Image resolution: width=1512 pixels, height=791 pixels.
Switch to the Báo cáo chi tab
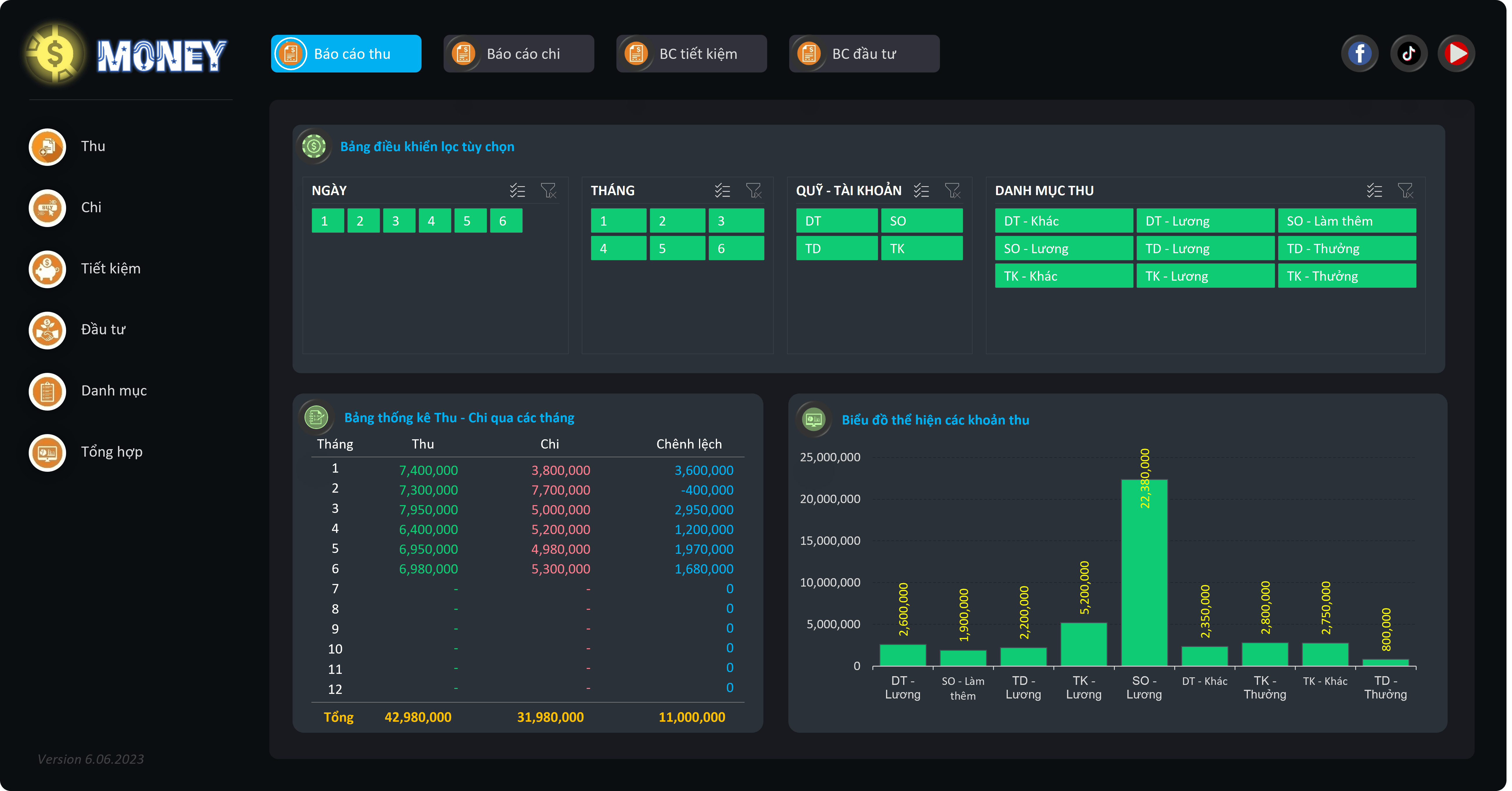point(518,54)
